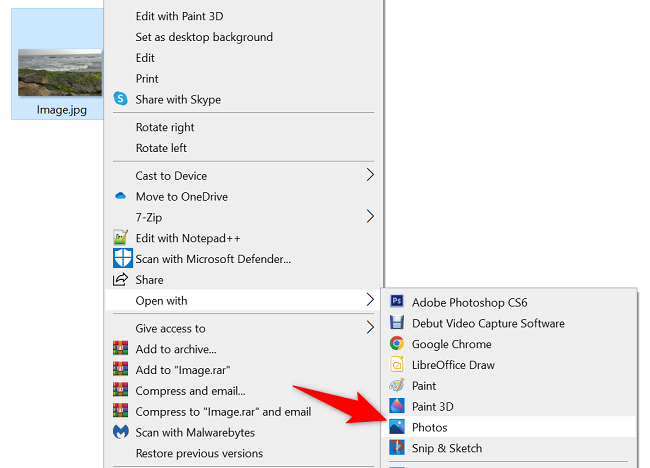
Task: Click the LibreOffice Draw icon
Action: pos(397,365)
